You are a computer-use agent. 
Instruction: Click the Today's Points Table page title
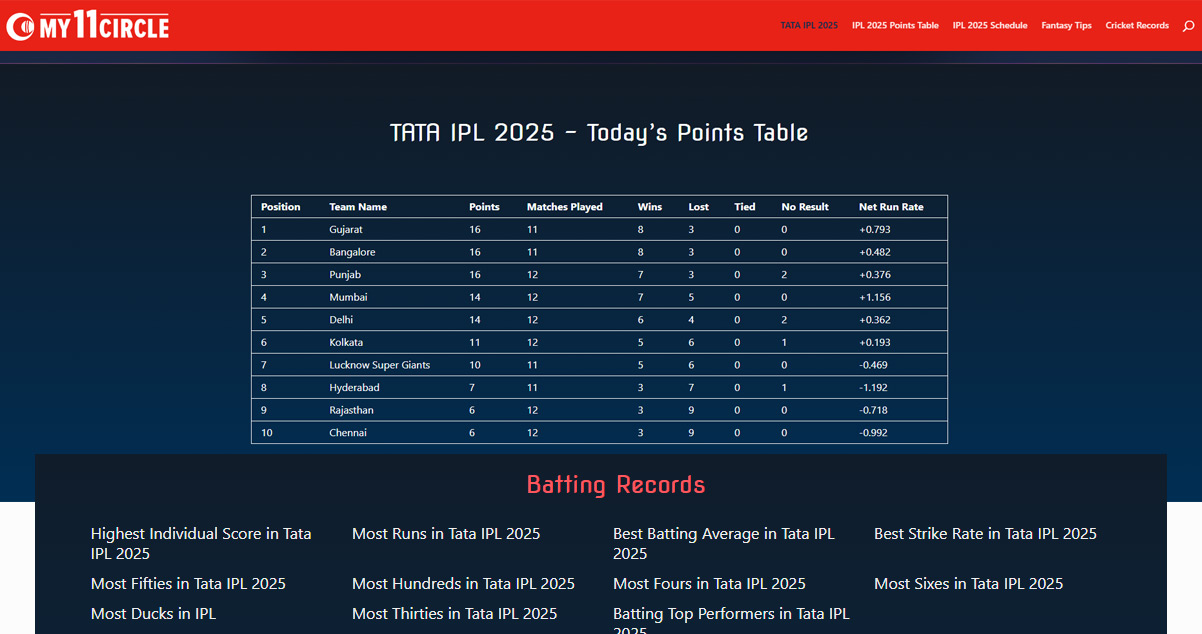[x=599, y=132]
